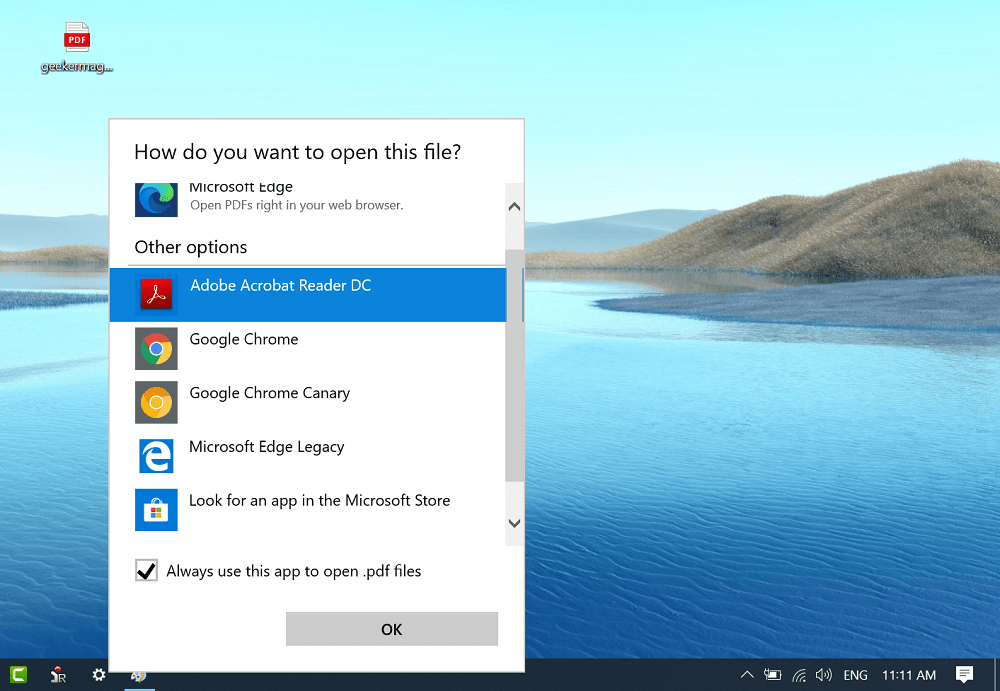Select Adobe Acrobat Reader DC app icon
The width and height of the screenshot is (1000, 691).
156,295
